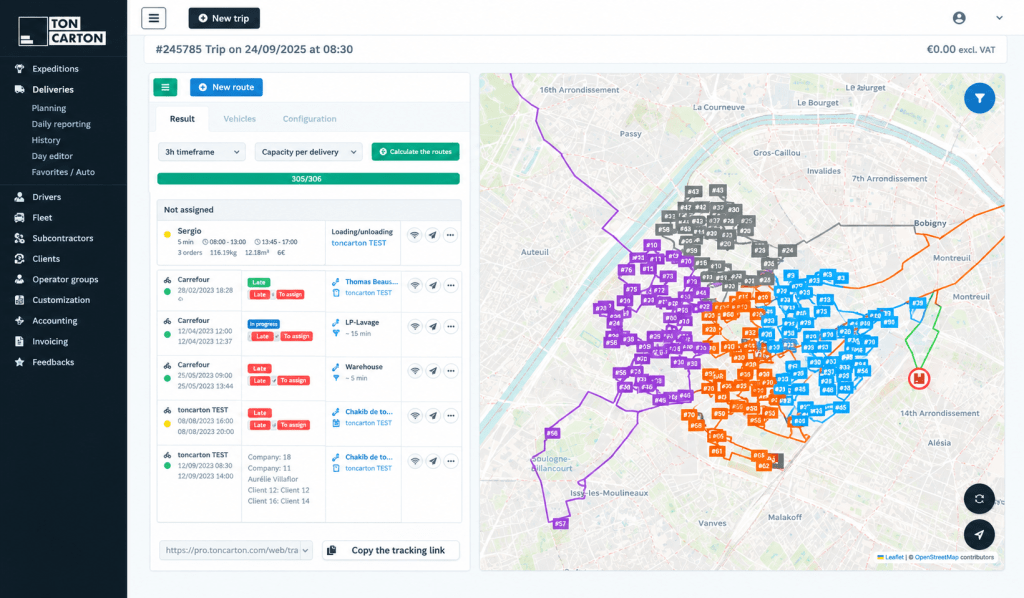
Task: Switch to the Result tab
Action: (182, 119)
